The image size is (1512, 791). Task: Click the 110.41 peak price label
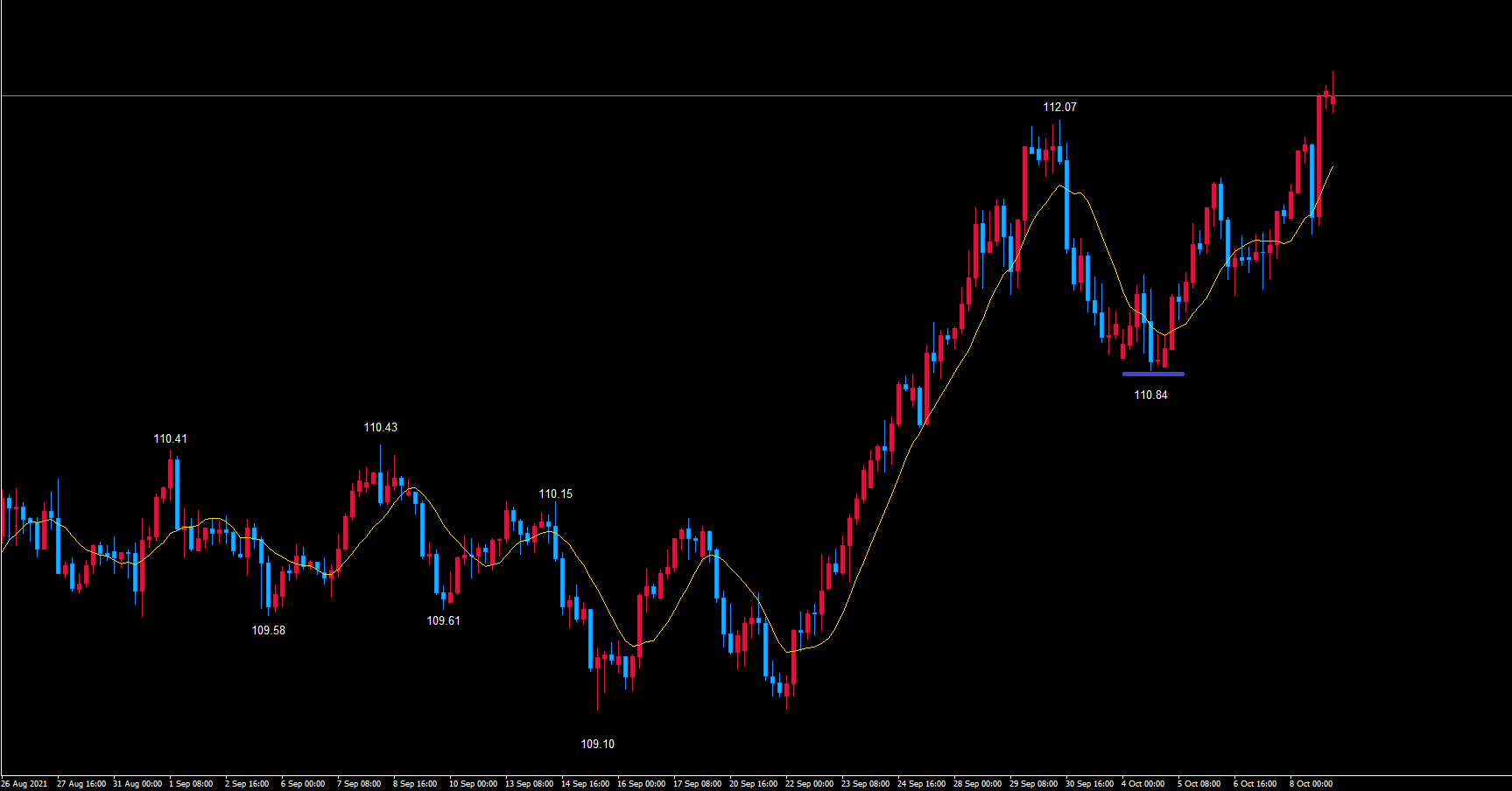[x=170, y=438]
